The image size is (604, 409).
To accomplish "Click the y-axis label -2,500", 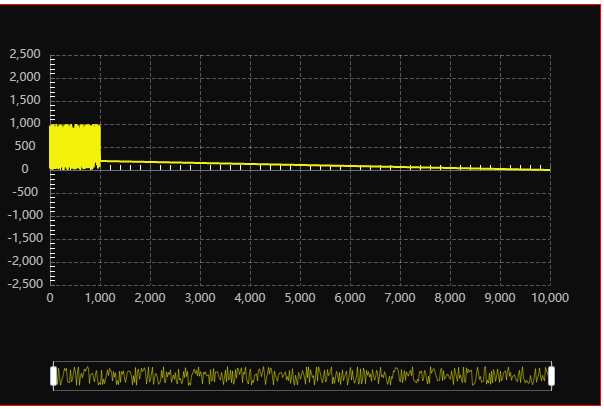I will click(x=25, y=284).
